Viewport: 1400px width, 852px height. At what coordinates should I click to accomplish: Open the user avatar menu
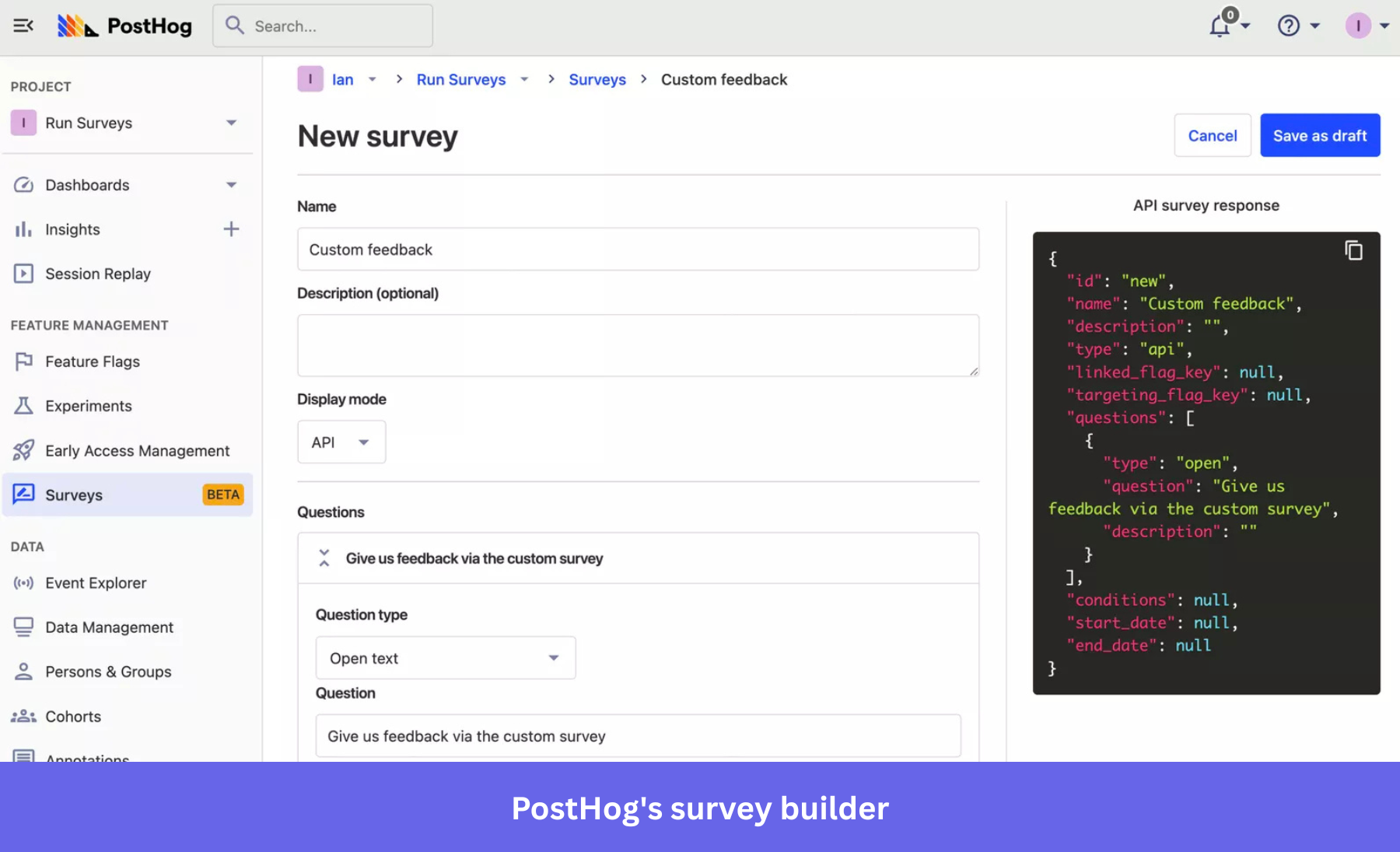[1358, 26]
